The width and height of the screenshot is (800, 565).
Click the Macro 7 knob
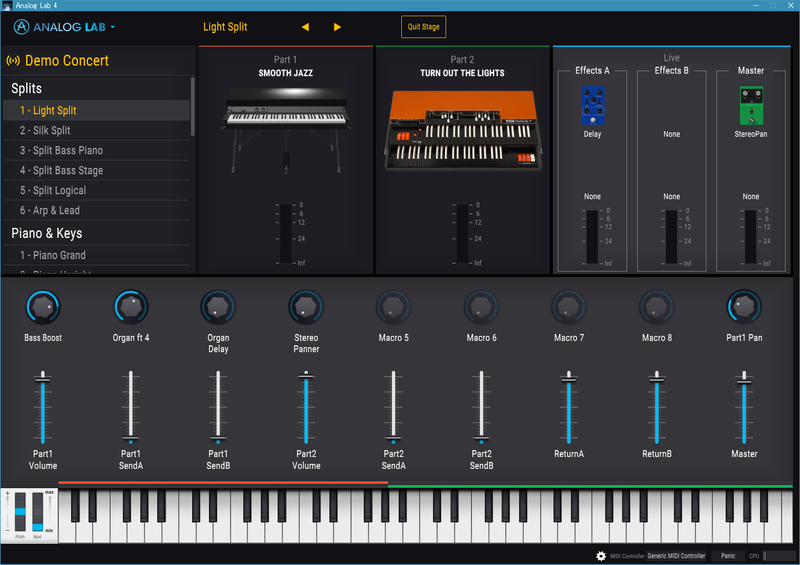pos(569,307)
